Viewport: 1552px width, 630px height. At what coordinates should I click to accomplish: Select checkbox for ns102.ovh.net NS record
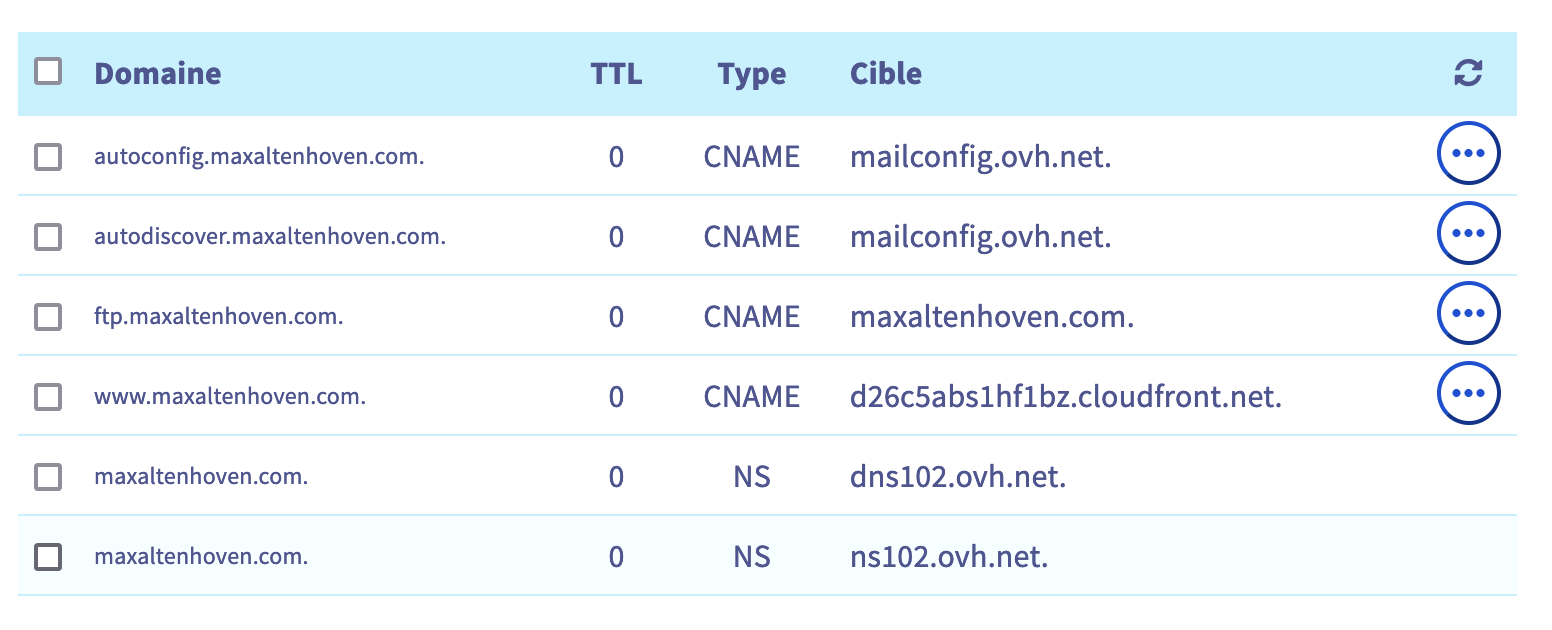pos(48,557)
